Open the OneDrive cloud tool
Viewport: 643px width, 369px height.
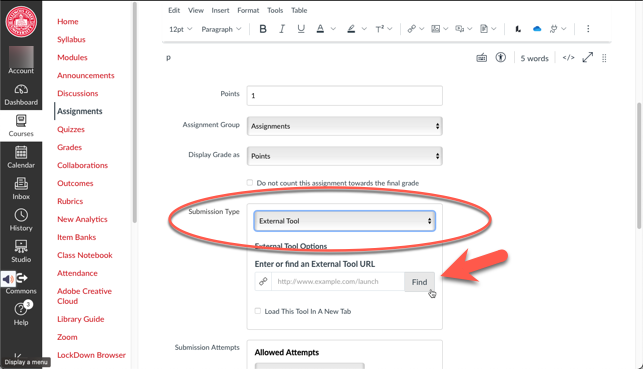pyautogui.click(x=537, y=29)
